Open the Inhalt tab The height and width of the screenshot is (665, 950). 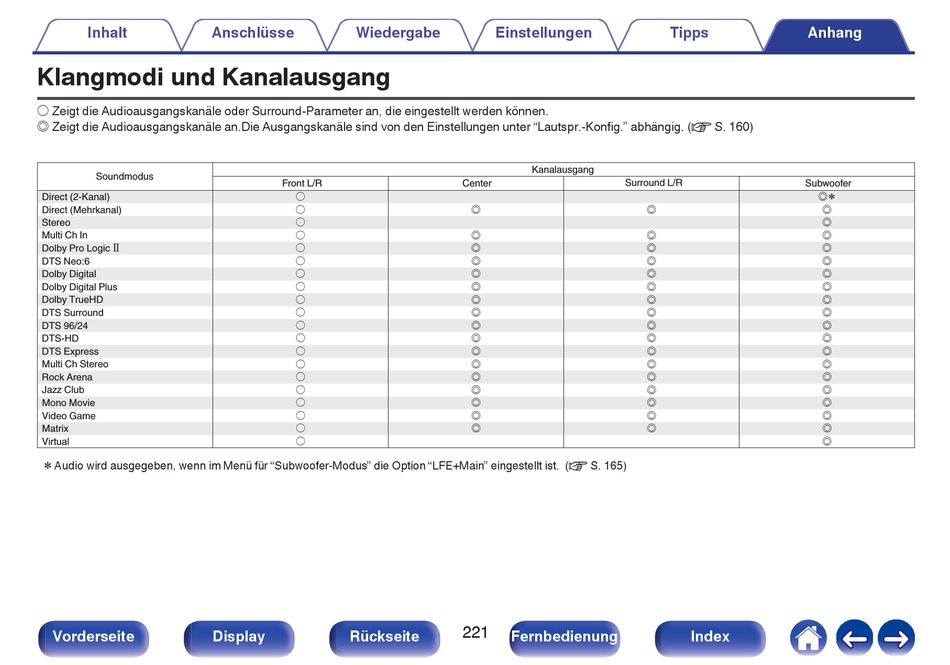[x=107, y=33]
